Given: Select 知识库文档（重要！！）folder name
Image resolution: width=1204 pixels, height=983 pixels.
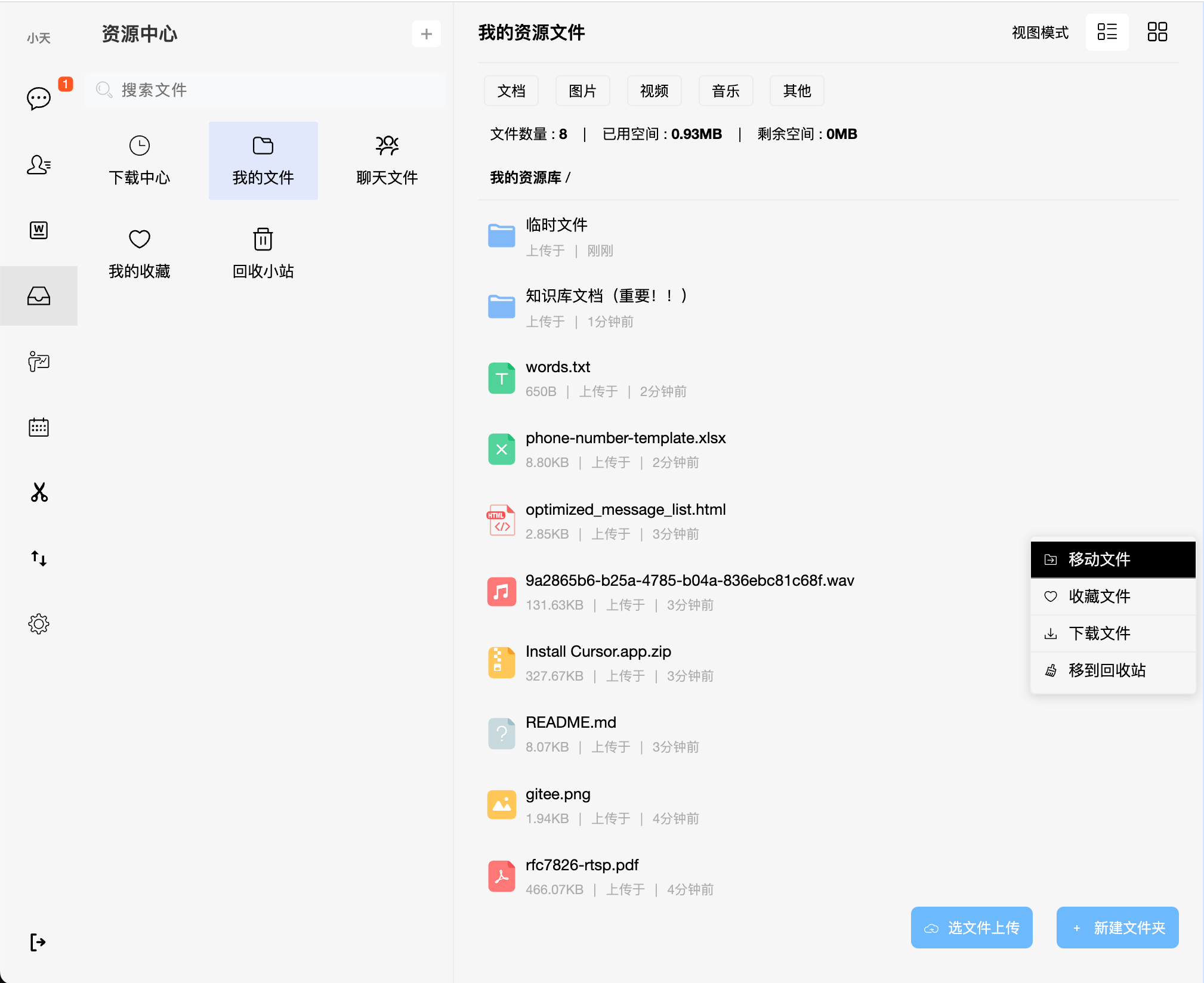Looking at the screenshot, I should [607, 296].
